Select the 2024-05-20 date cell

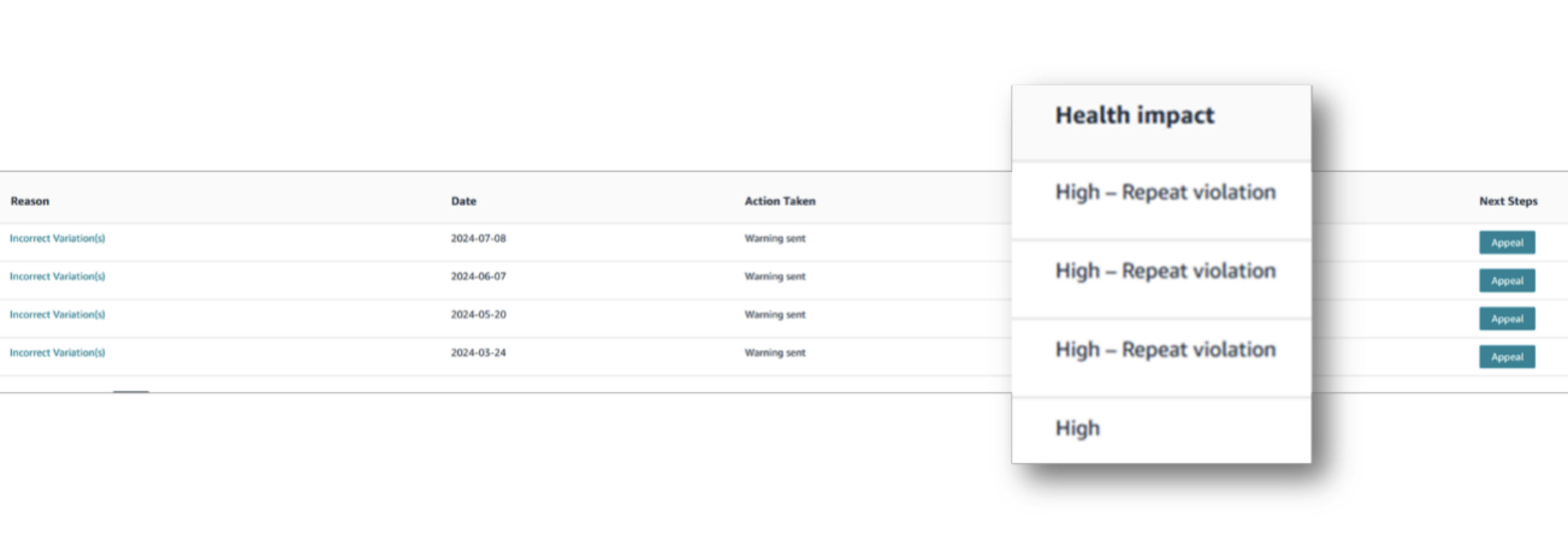[478, 314]
